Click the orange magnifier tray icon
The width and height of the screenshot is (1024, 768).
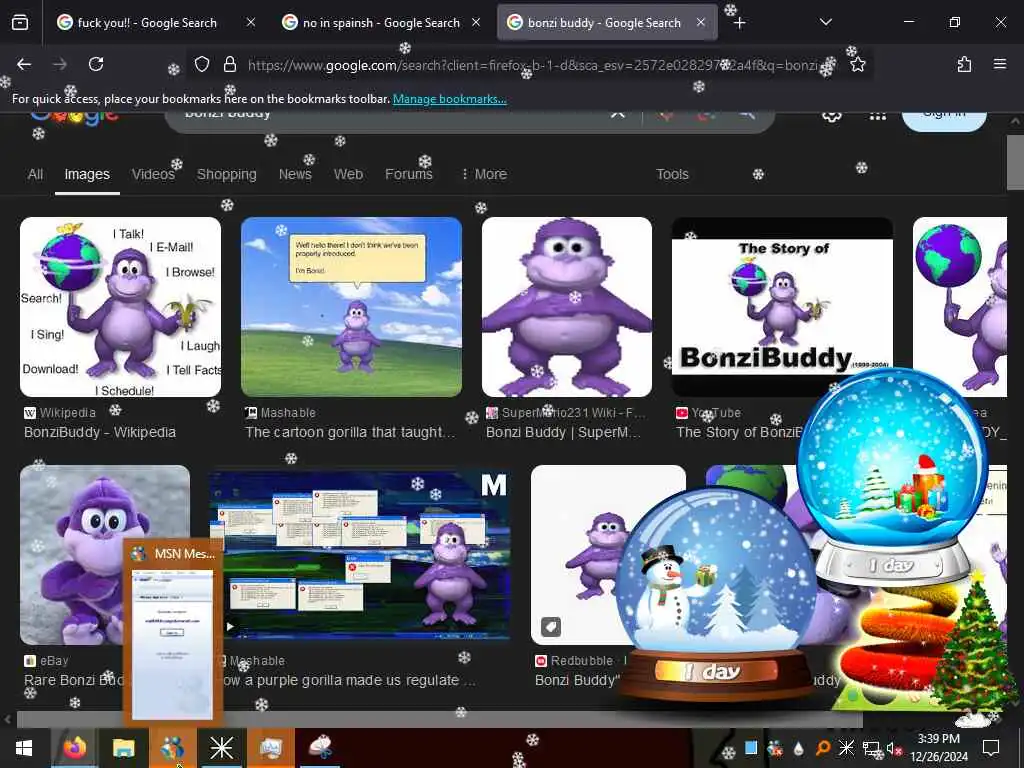point(823,748)
